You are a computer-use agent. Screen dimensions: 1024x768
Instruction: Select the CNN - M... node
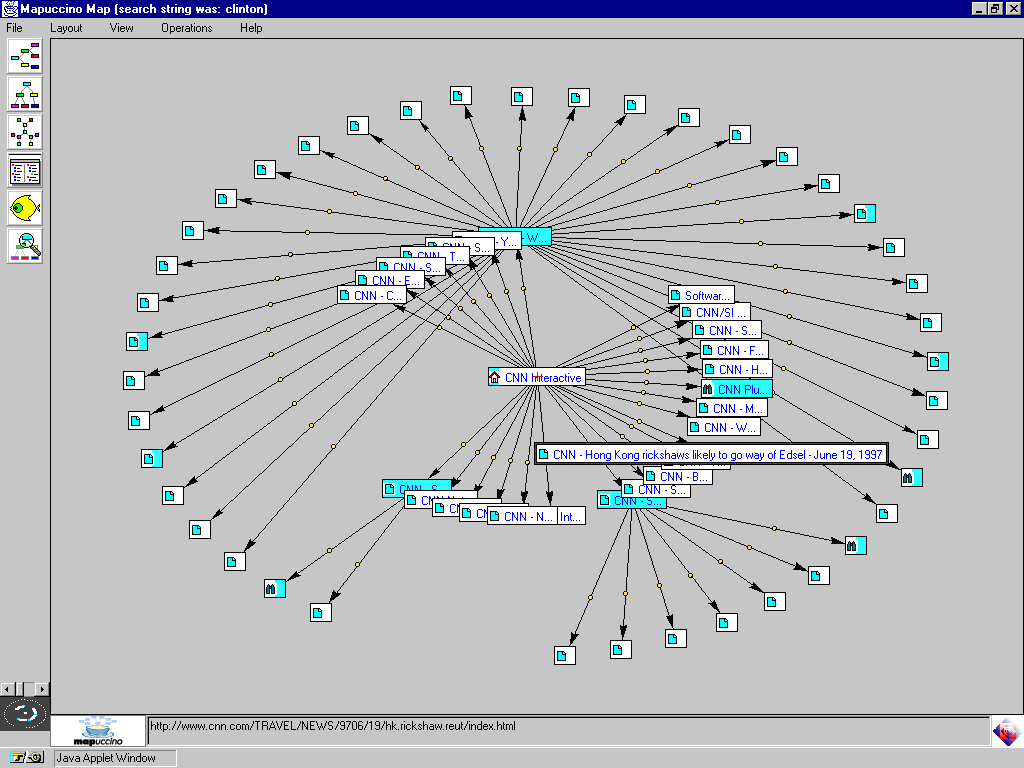731,408
